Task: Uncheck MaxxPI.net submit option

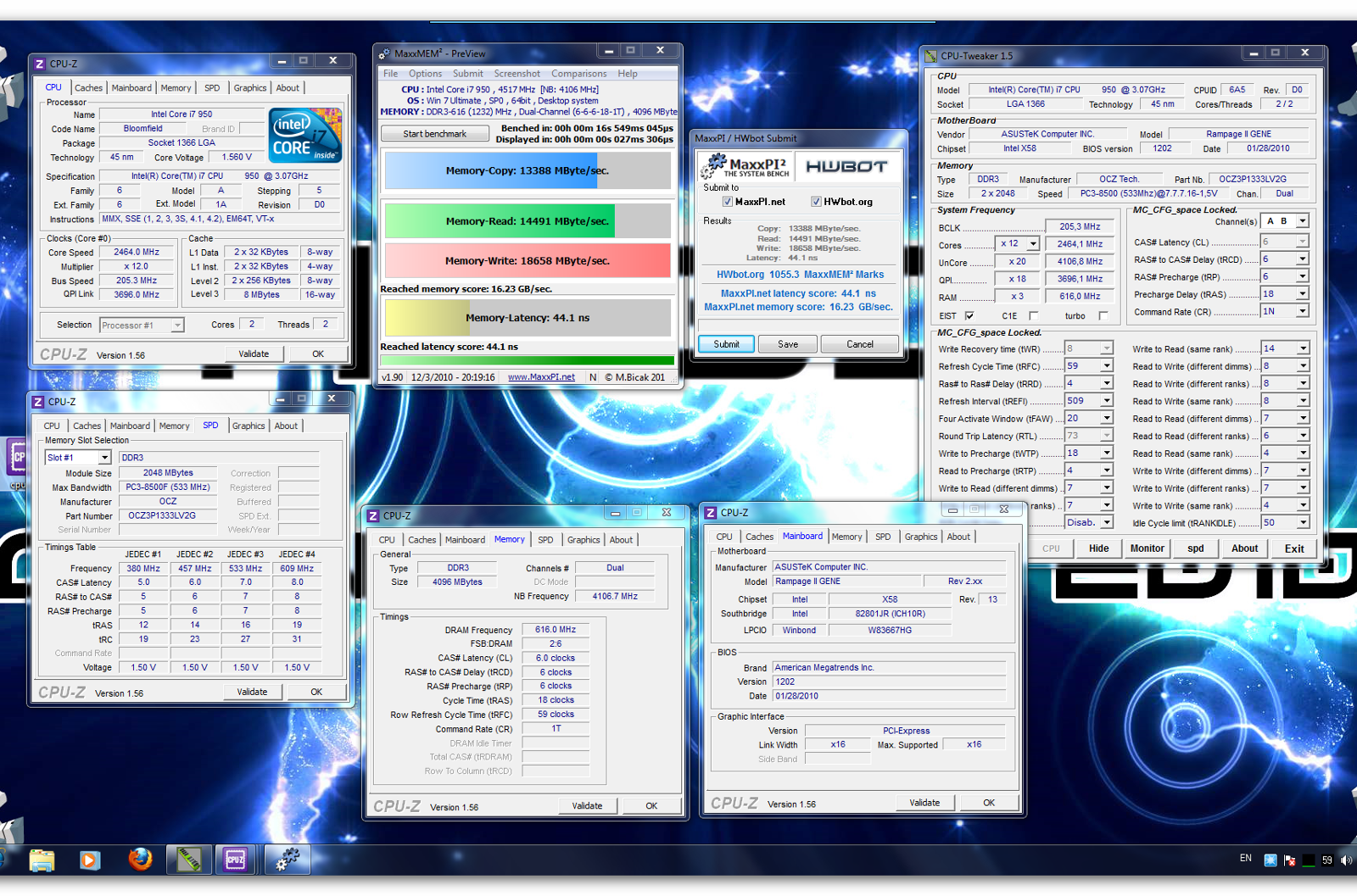Action: [727, 202]
